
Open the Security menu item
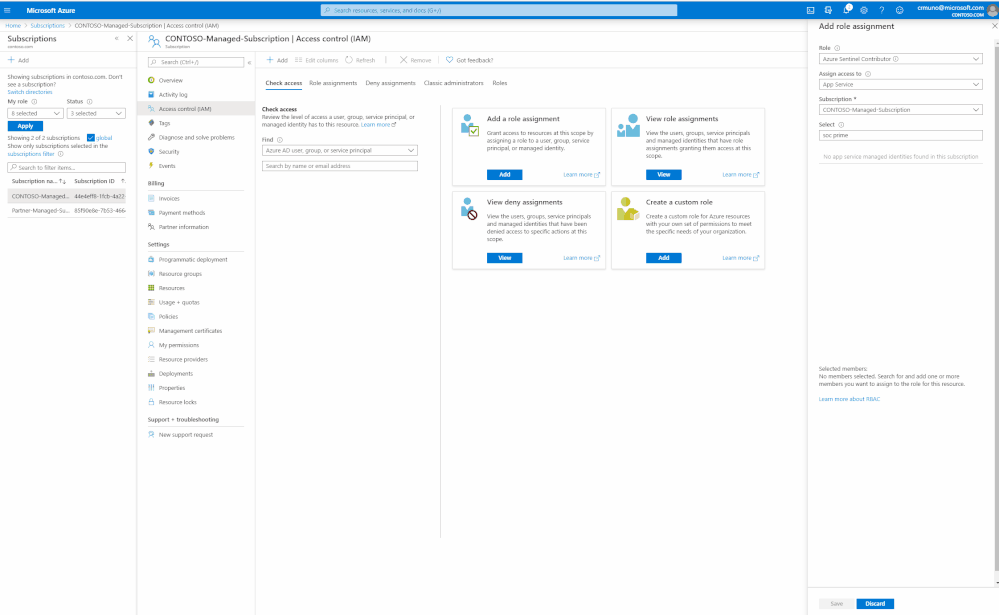(169, 152)
